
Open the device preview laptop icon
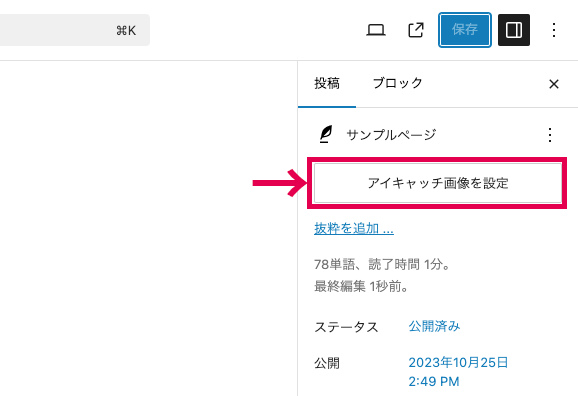376,30
